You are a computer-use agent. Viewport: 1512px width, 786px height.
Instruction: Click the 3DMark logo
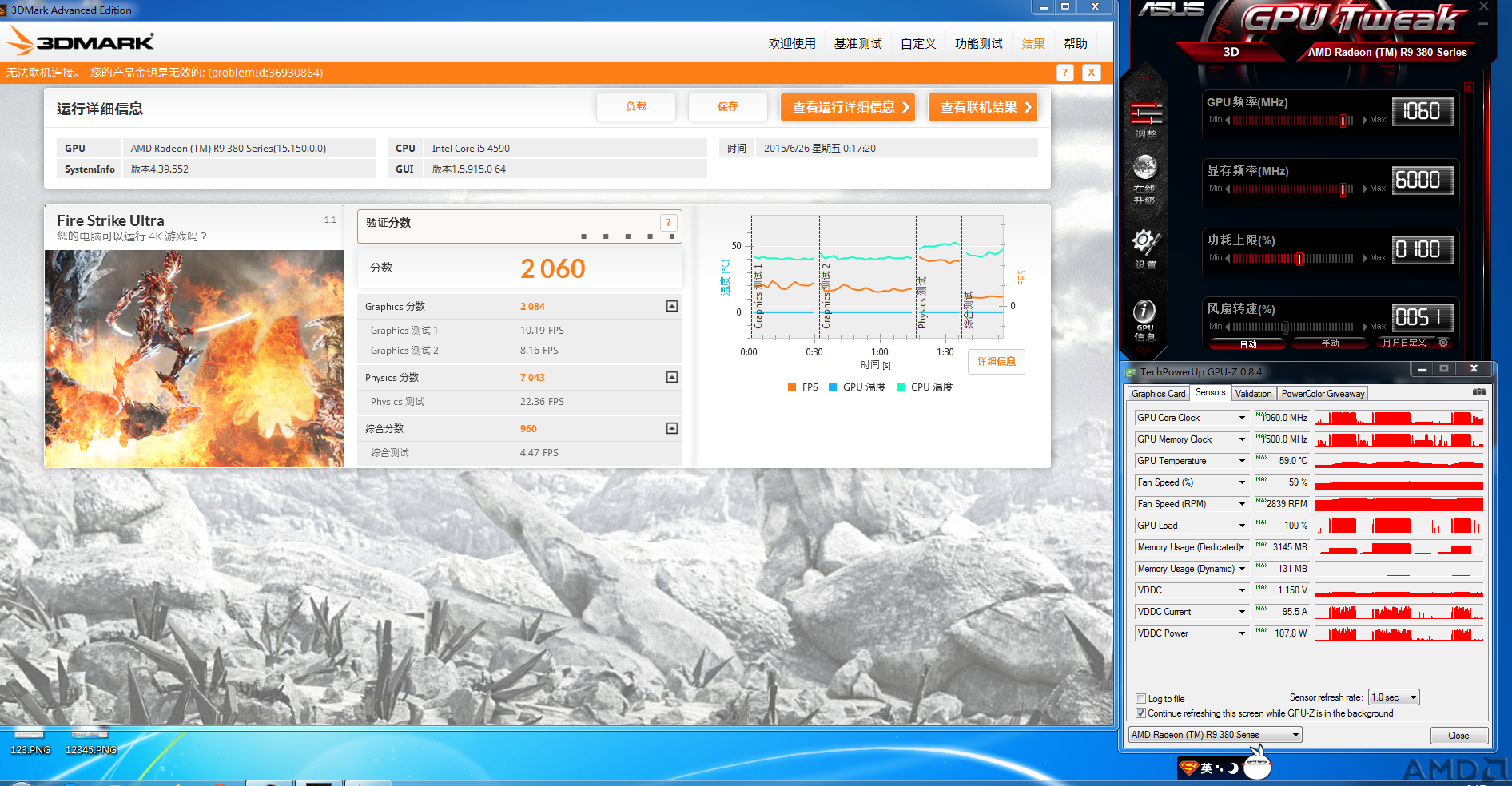[81, 41]
